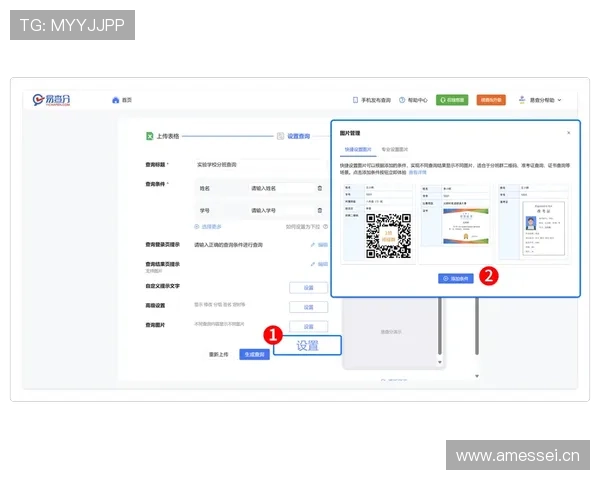The image size is (600, 480).
Task: Click the blue 生成查询 button
Action: [254, 354]
